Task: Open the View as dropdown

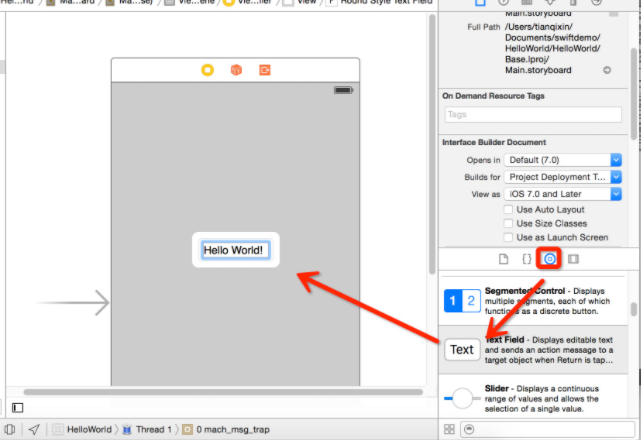Action: (x=563, y=194)
